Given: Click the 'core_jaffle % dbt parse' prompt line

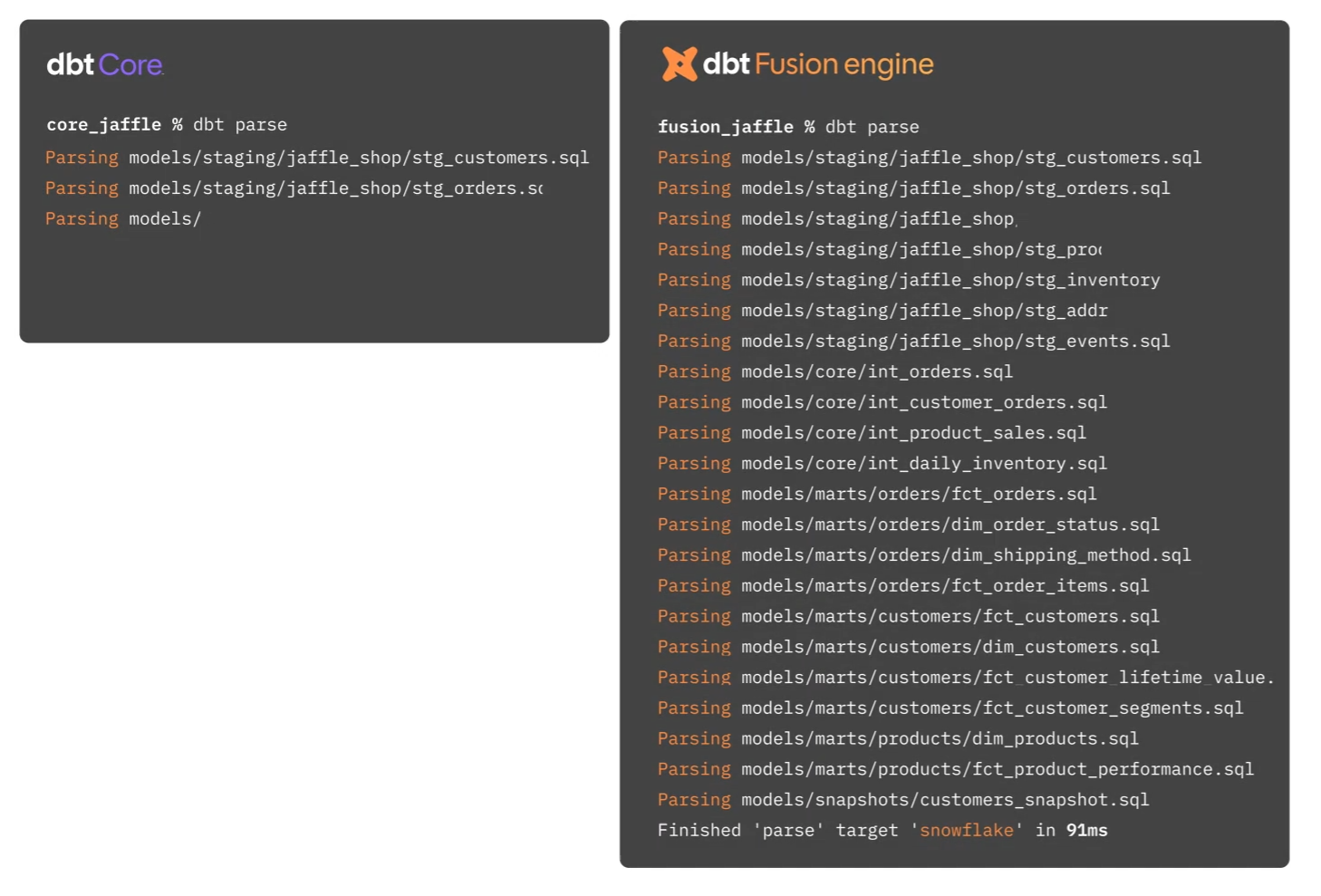Looking at the screenshot, I should (x=167, y=125).
